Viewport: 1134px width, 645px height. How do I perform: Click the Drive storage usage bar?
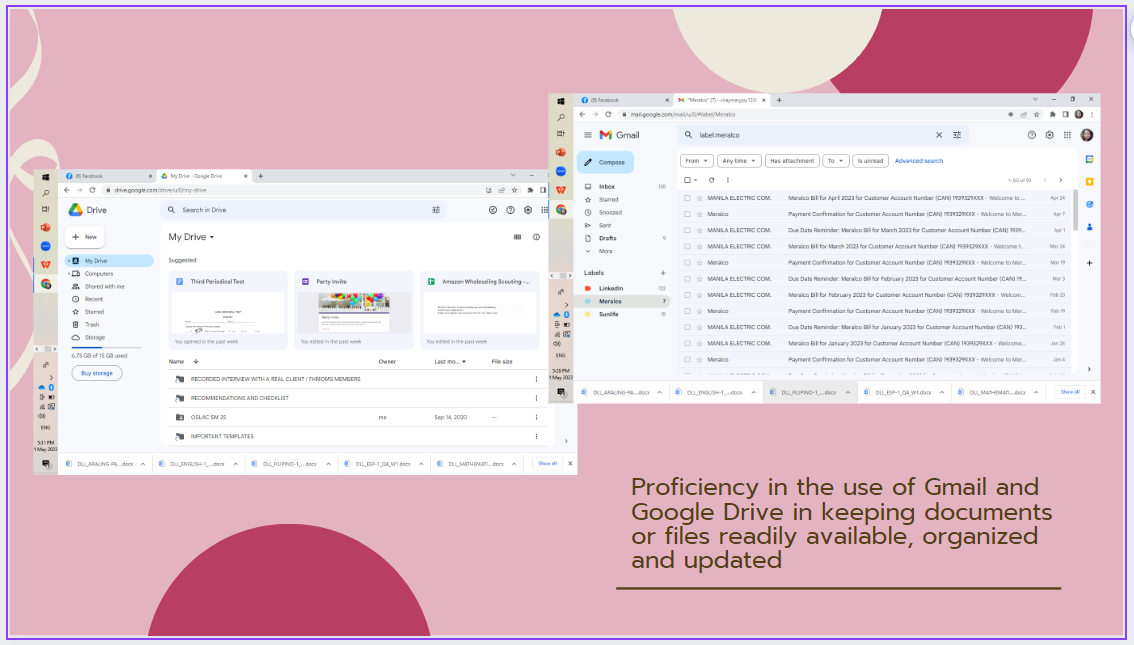[x=106, y=348]
